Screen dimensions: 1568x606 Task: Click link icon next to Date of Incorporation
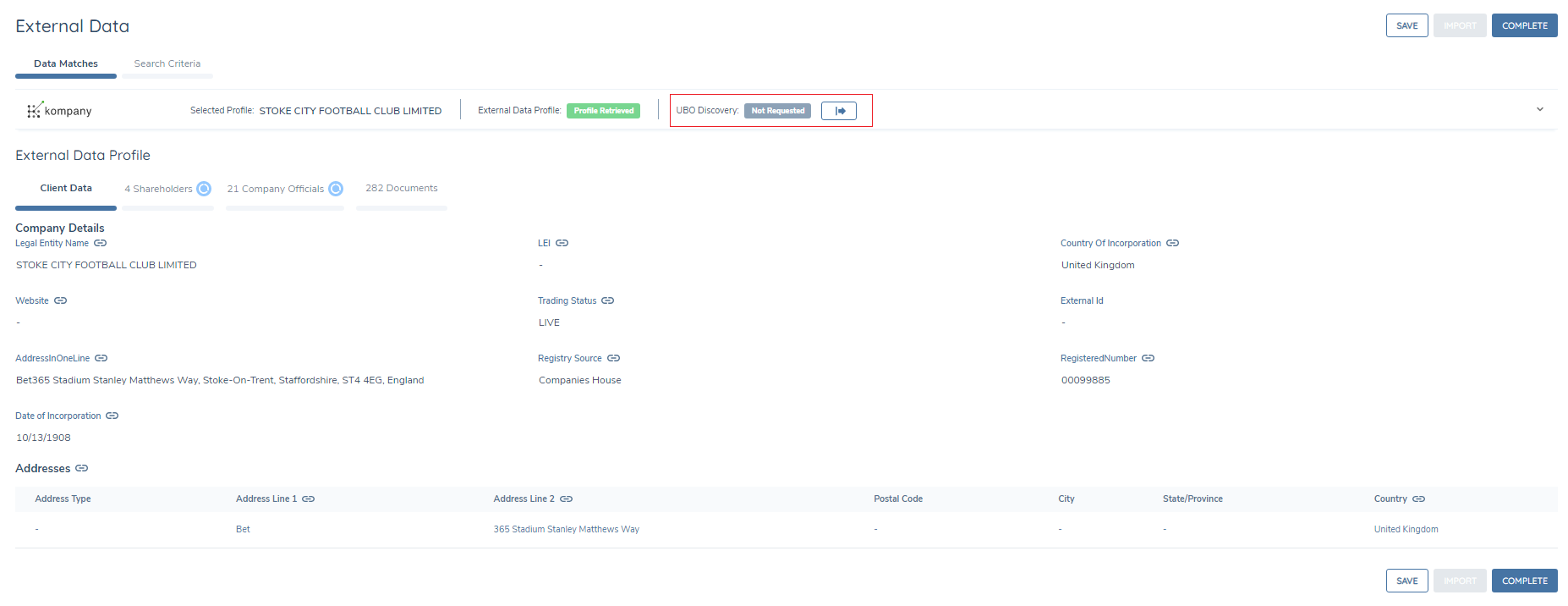point(112,416)
